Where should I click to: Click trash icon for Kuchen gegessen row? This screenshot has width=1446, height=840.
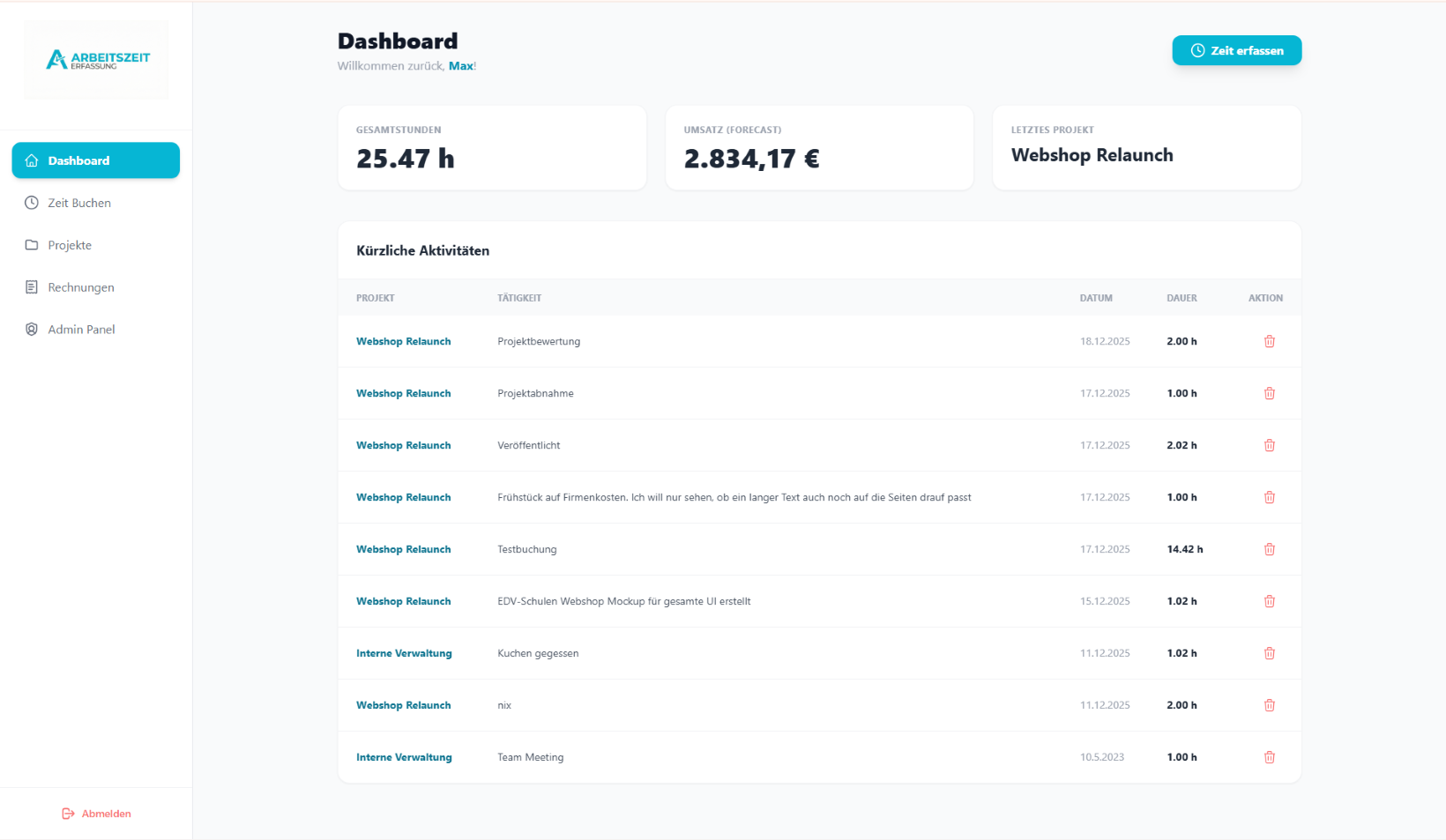[x=1269, y=653]
